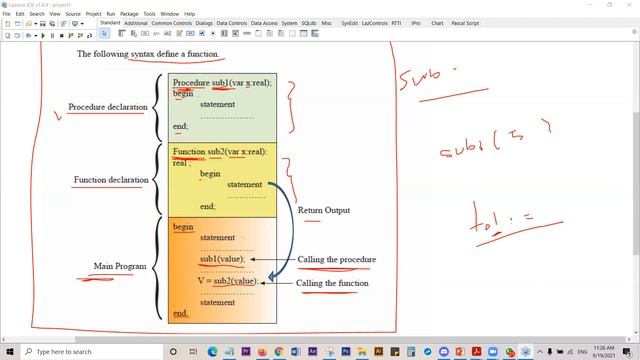Click the New Unit toolbar icon
Image resolution: width=640 pixels, height=360 pixels.
click(x=7, y=24)
